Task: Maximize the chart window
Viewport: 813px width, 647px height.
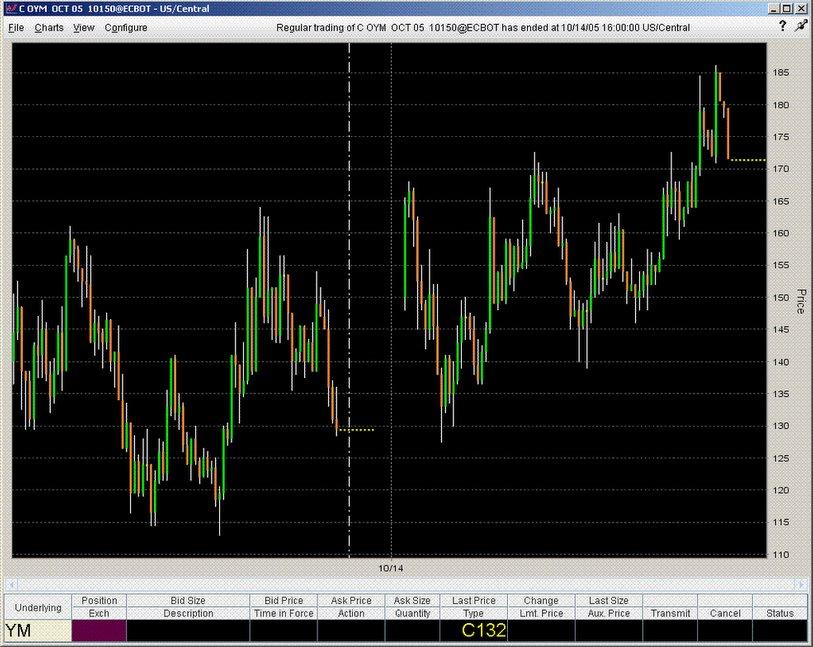Action: pos(787,8)
